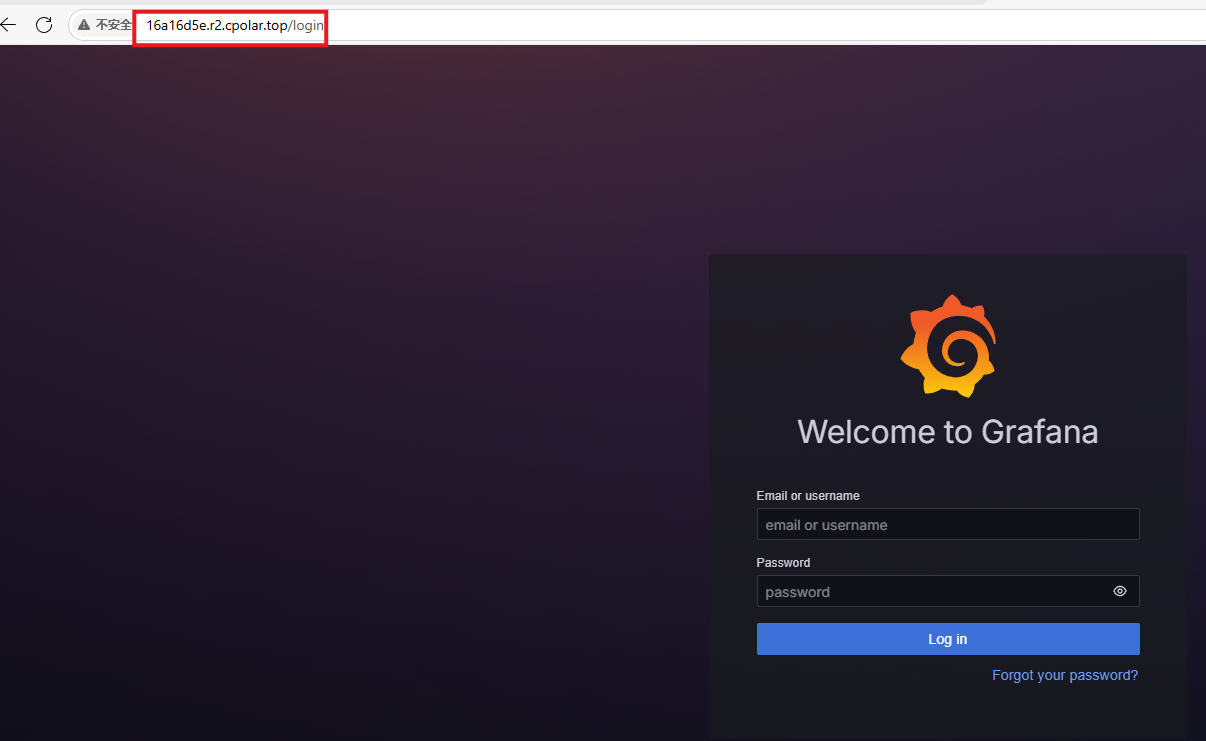Click the word Grafana in the heading
The width and height of the screenshot is (1206, 741).
coord(1039,432)
